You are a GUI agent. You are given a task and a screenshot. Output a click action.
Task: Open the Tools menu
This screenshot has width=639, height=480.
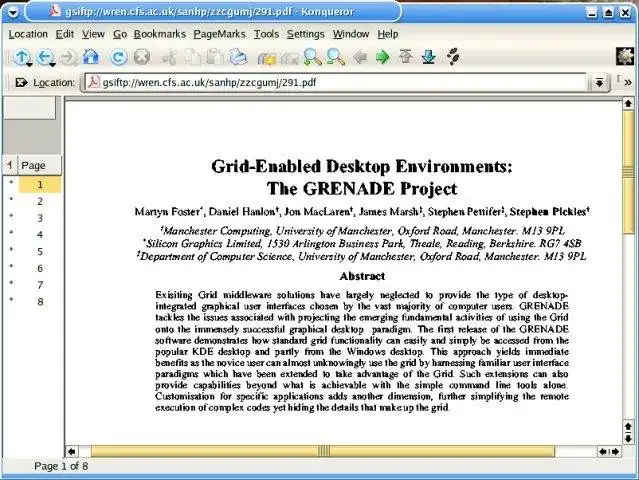pos(267,34)
